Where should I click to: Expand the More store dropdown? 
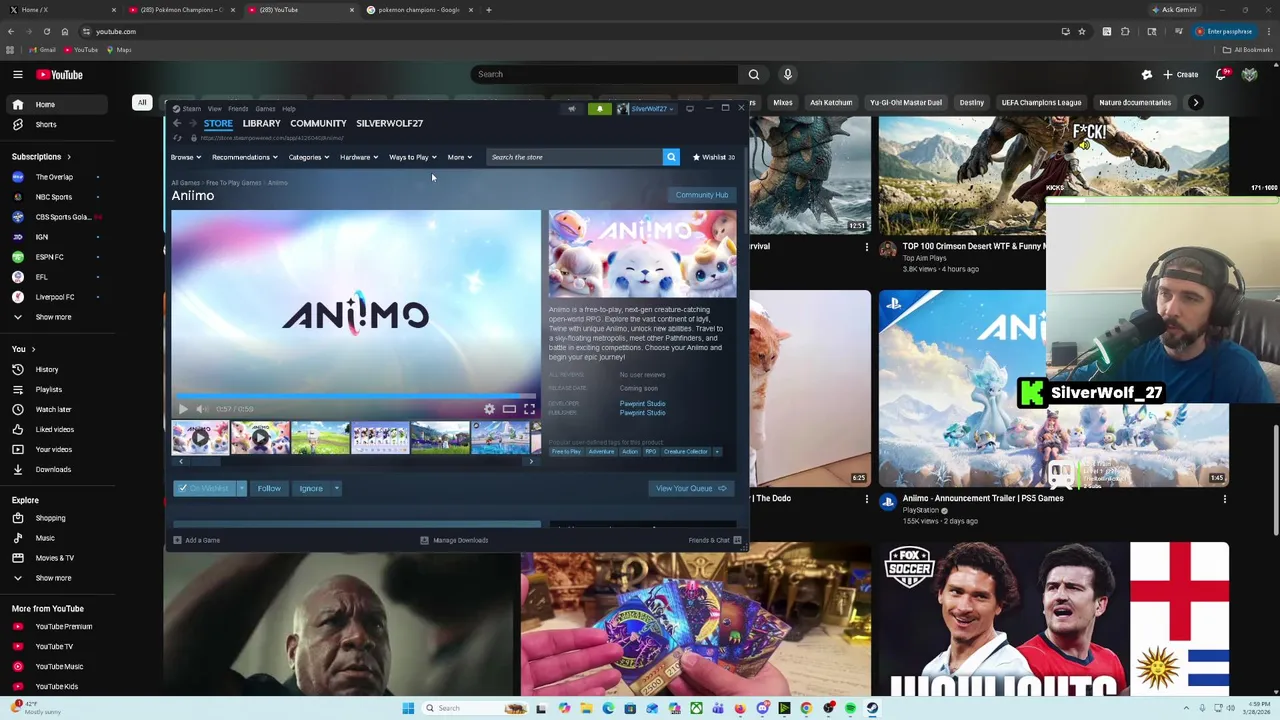[x=459, y=157]
